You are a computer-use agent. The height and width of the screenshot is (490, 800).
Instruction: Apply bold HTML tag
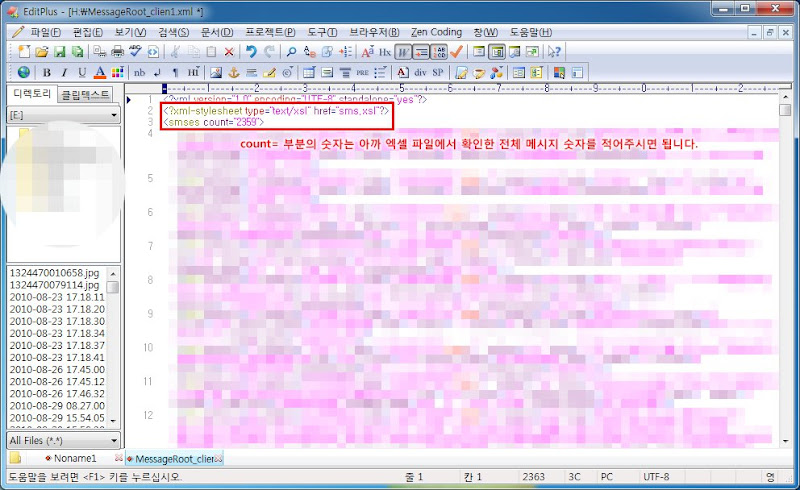[x=46, y=72]
